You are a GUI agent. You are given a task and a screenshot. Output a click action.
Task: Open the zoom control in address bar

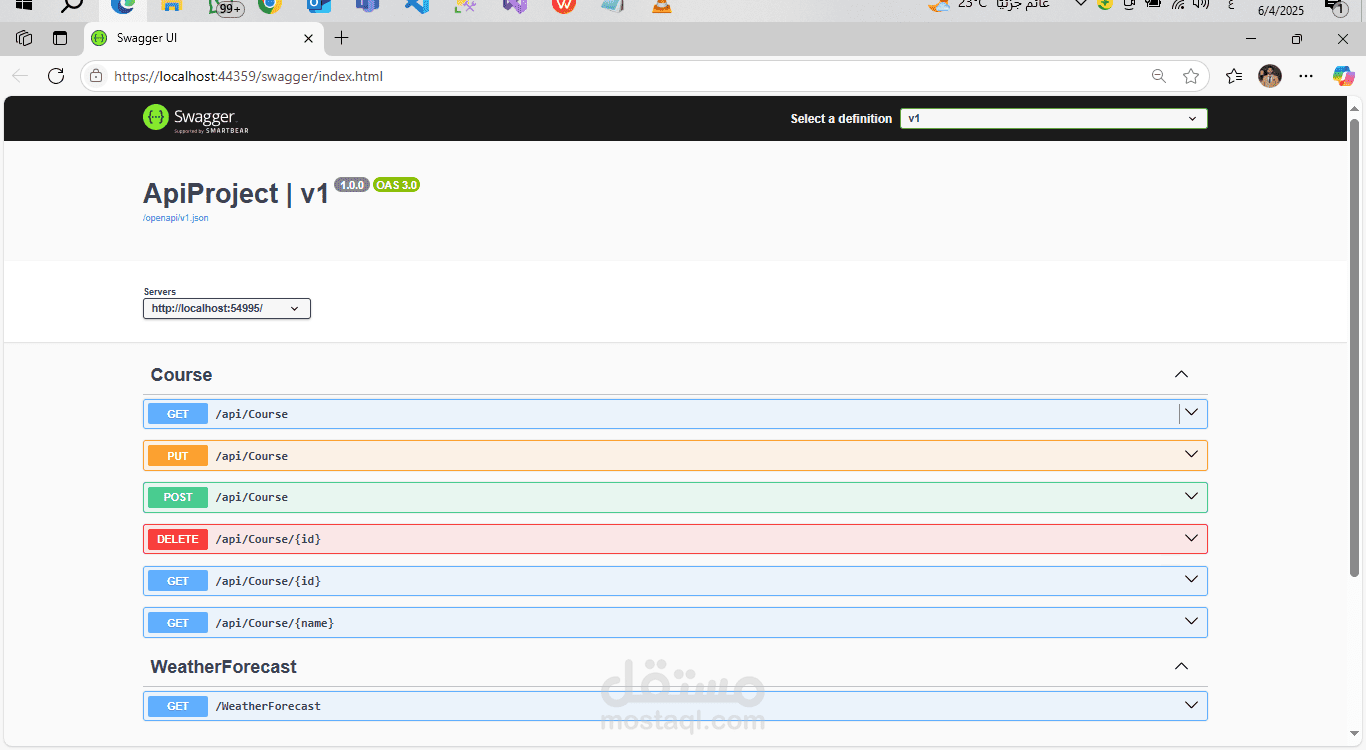1158,76
